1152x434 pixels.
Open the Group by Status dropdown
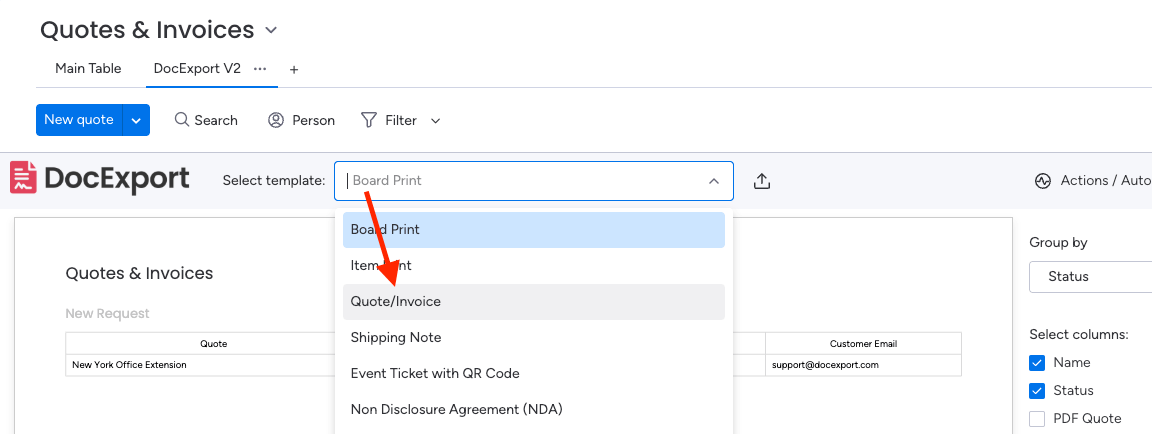tap(1090, 277)
